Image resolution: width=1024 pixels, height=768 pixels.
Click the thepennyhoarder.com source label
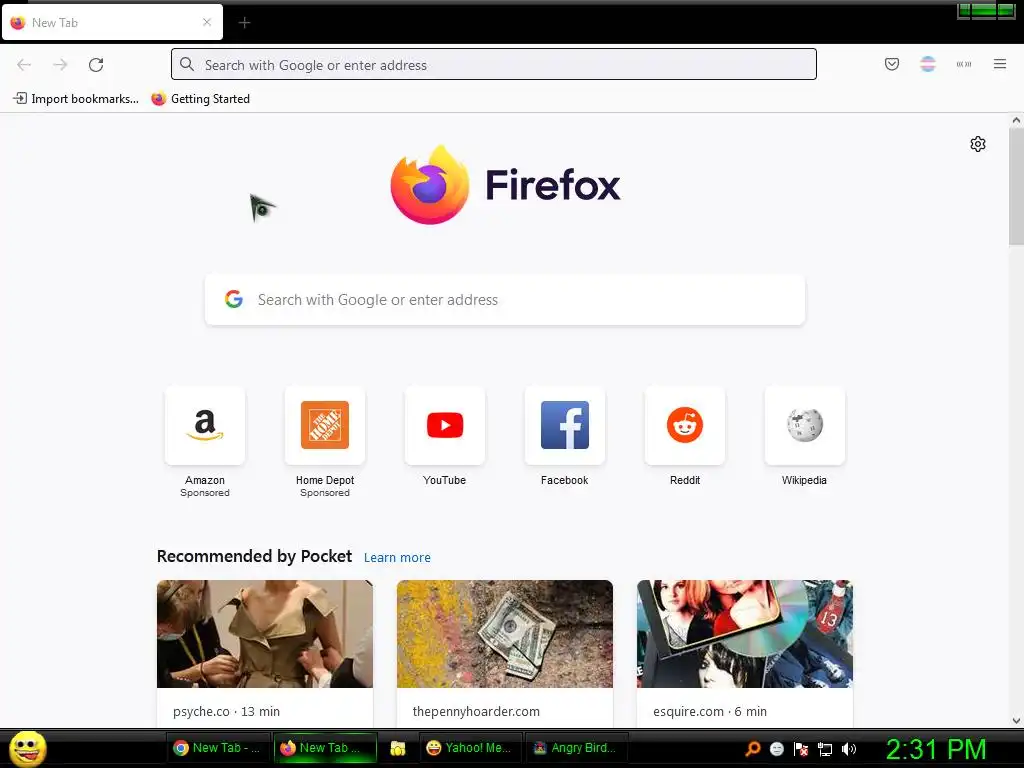click(x=476, y=711)
